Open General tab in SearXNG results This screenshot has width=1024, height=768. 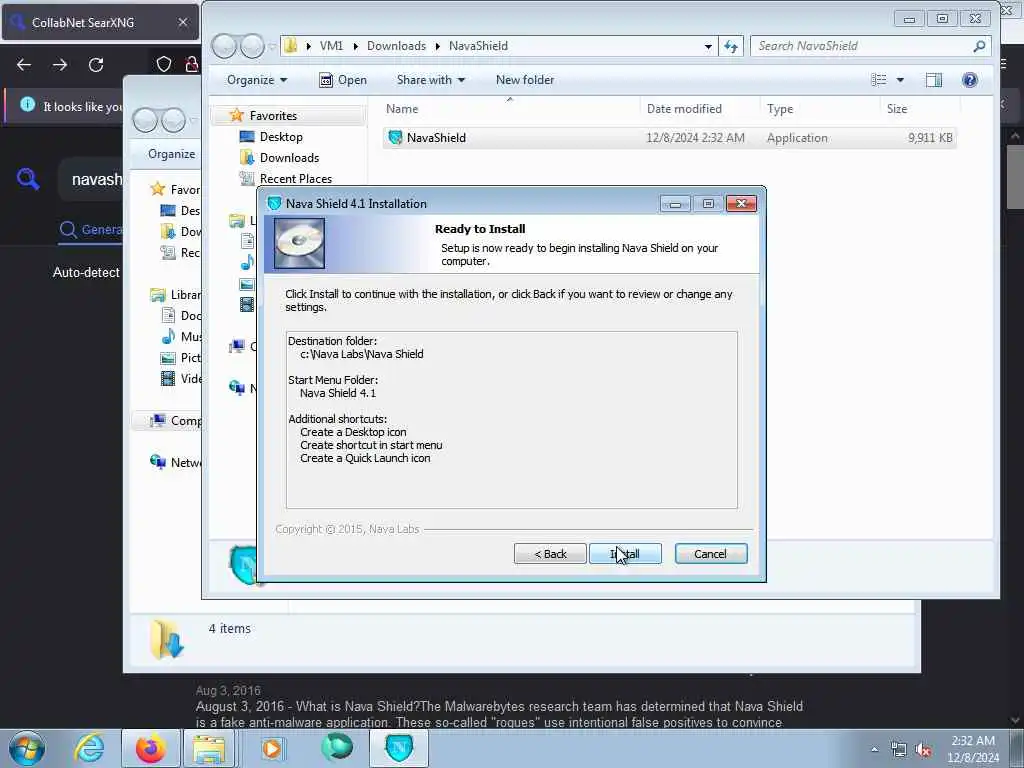[91, 230]
